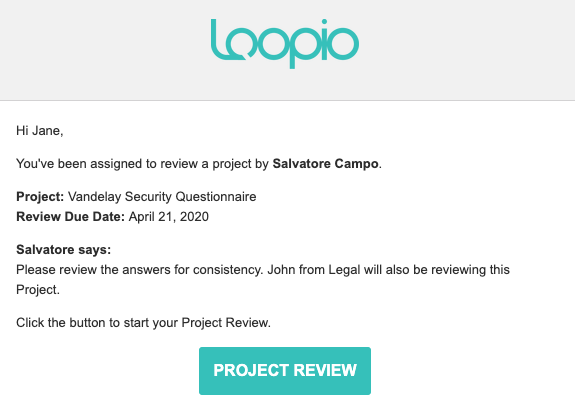Click the Loopio logo in the header

click(x=285, y=43)
